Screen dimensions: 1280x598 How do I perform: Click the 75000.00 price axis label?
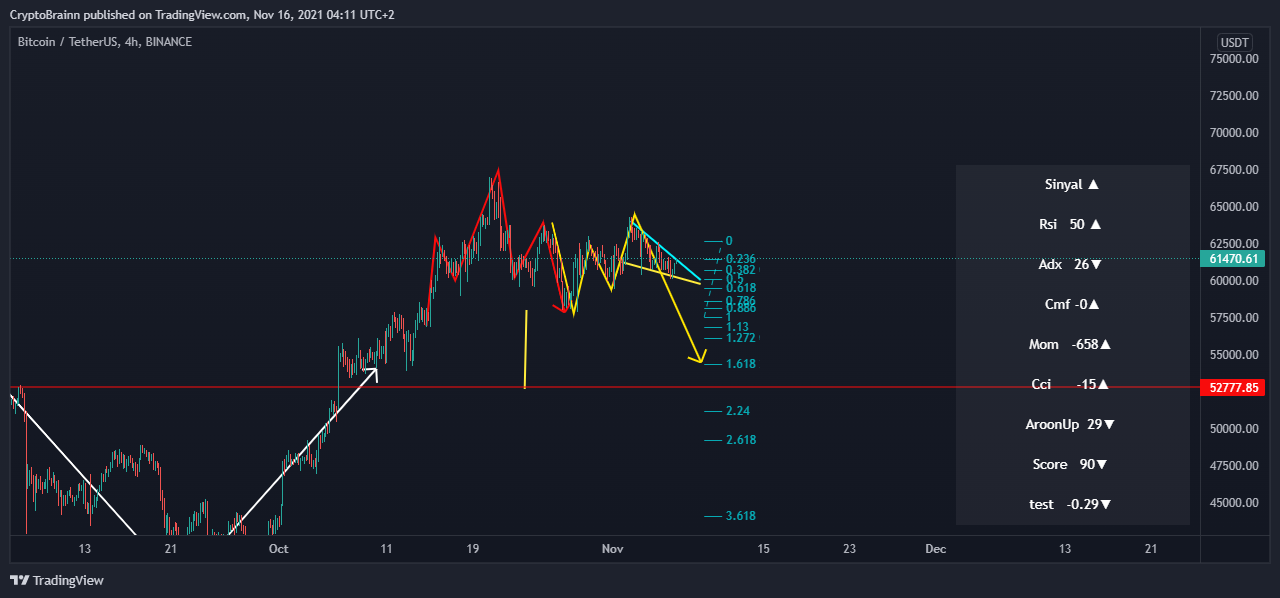click(x=1232, y=59)
